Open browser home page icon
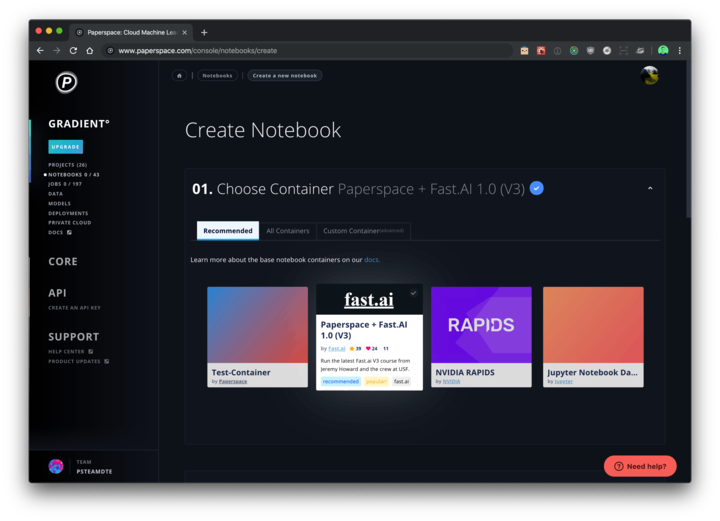 point(90,50)
